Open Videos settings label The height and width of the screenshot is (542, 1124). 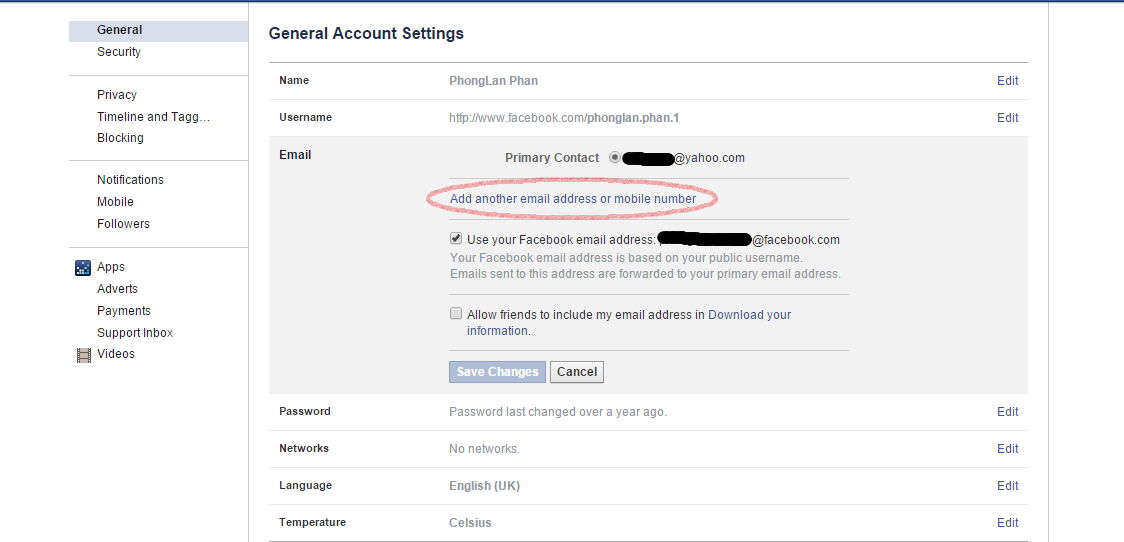(116, 353)
